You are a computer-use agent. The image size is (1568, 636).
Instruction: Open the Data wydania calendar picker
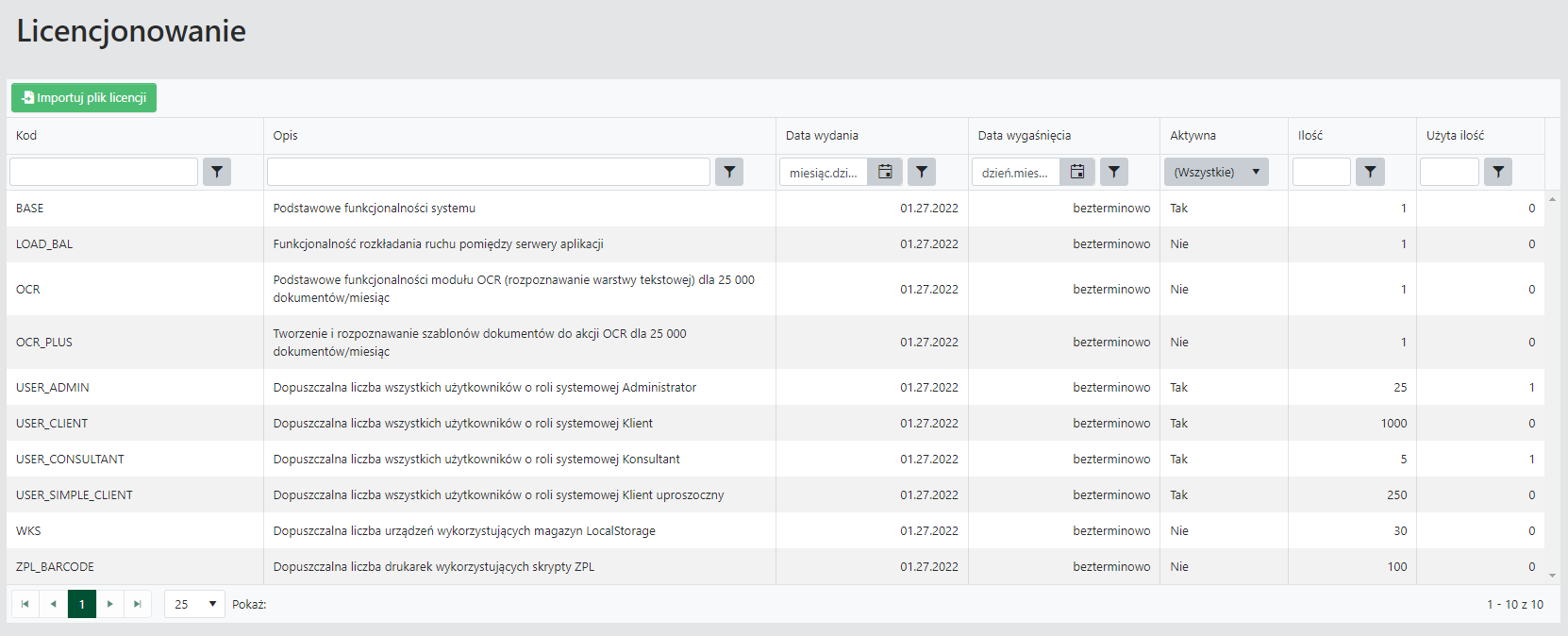885,172
